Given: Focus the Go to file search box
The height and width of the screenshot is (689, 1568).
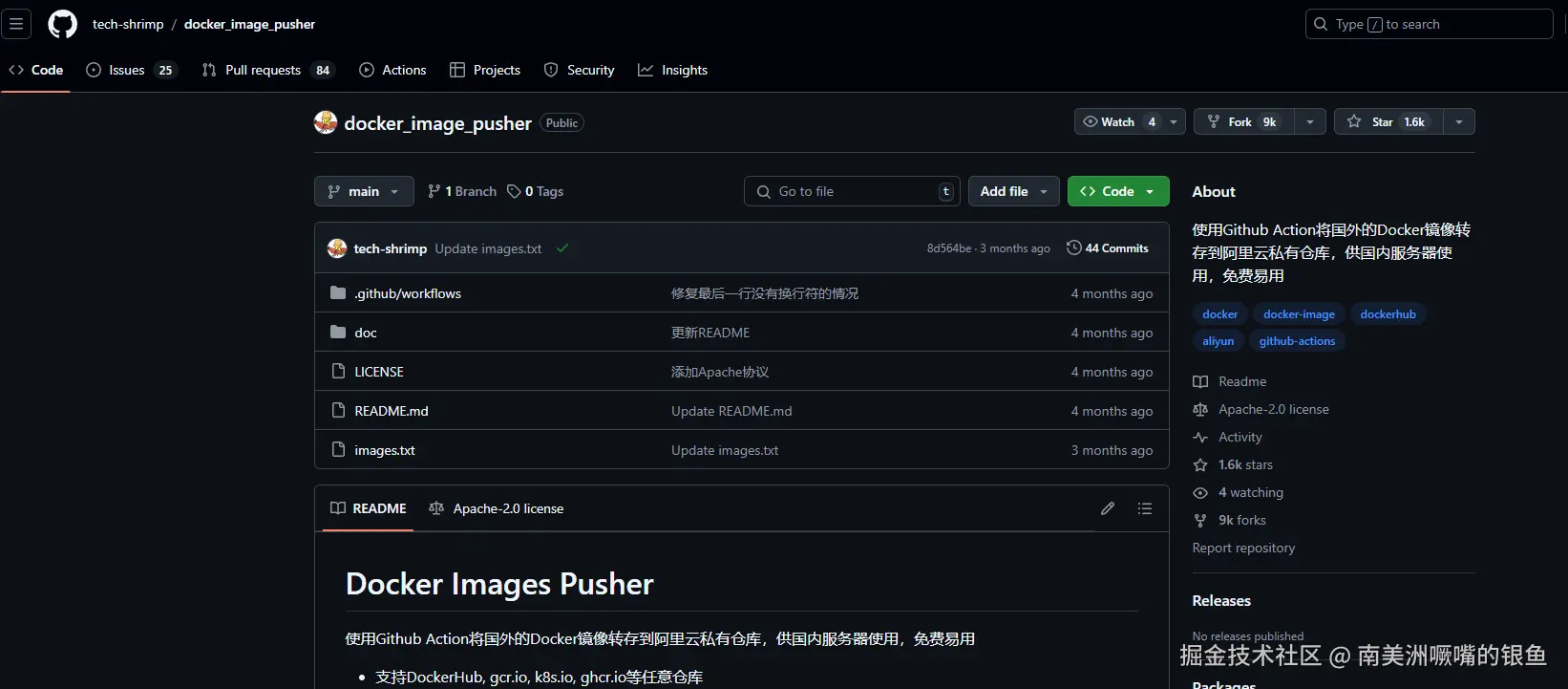Looking at the screenshot, I should click(852, 191).
